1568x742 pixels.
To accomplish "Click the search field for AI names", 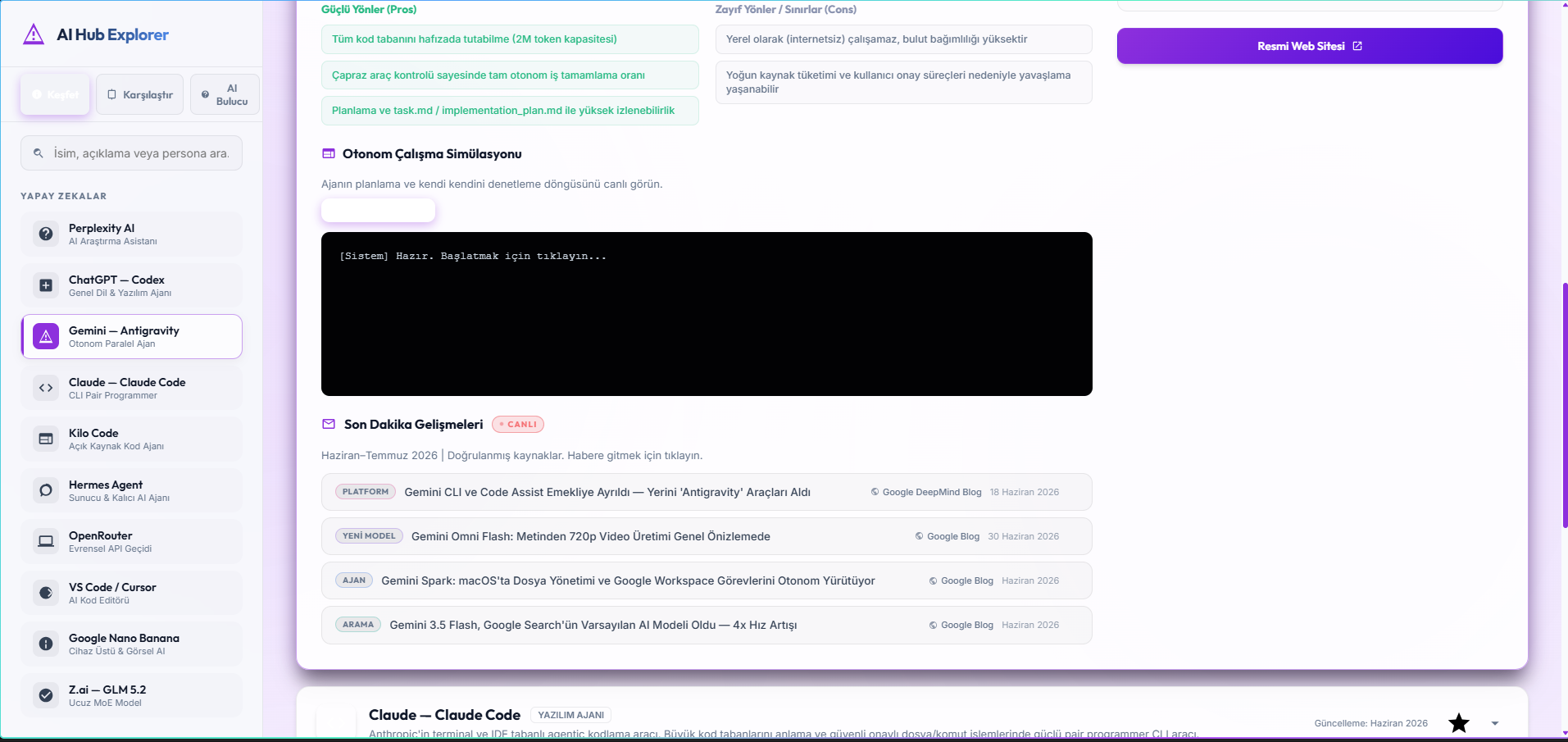I will [x=131, y=153].
